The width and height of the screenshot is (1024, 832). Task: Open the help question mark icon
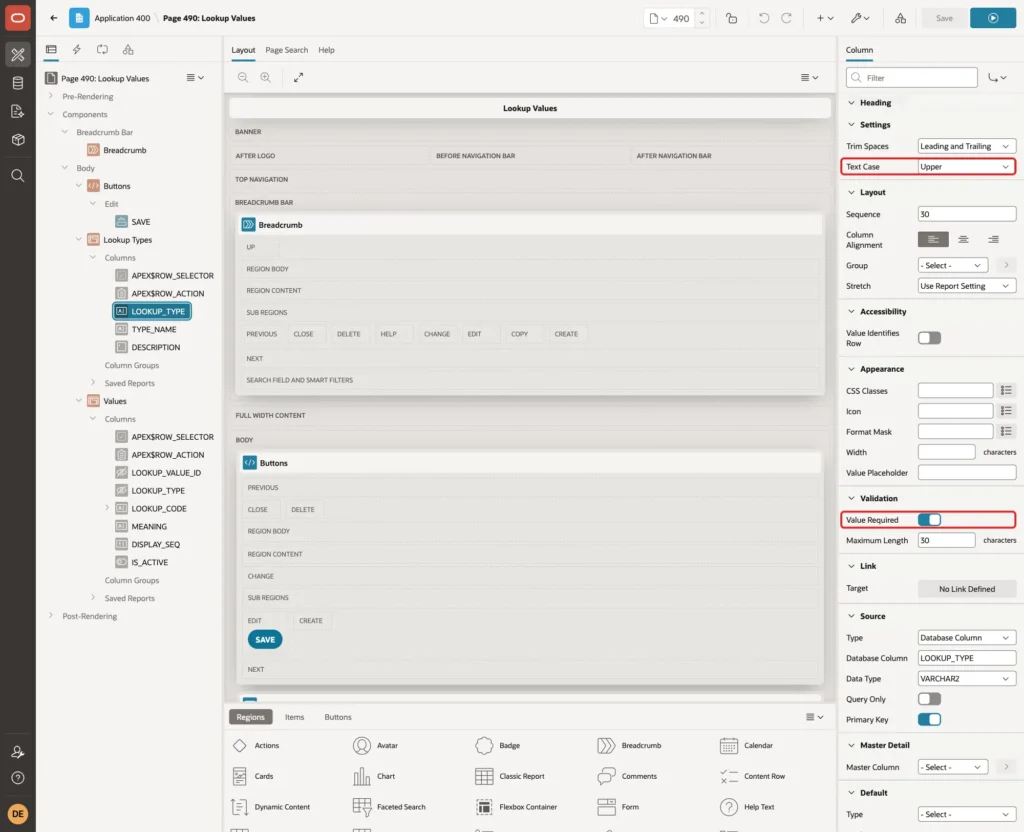coord(18,778)
